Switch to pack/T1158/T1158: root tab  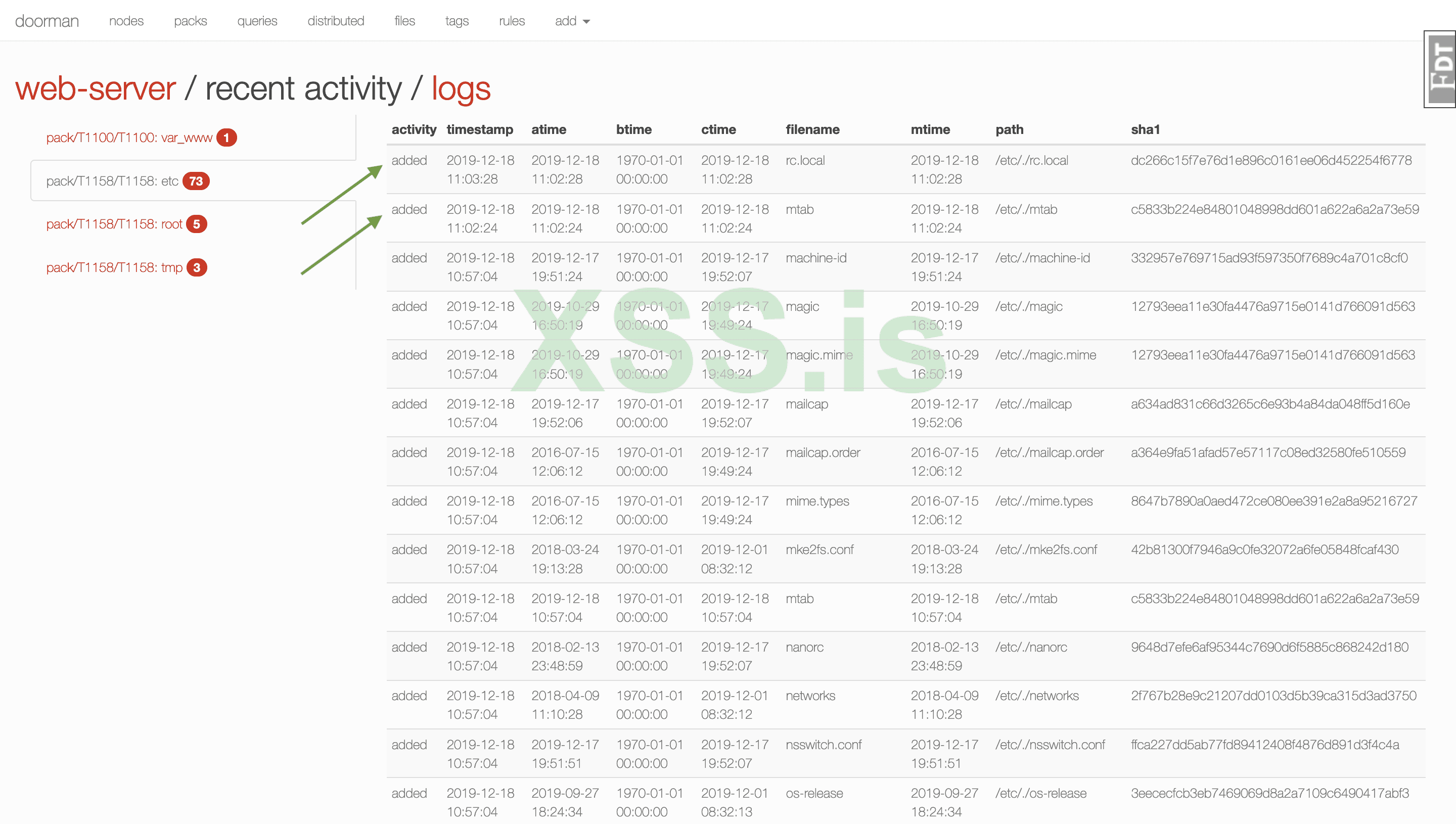(x=114, y=224)
